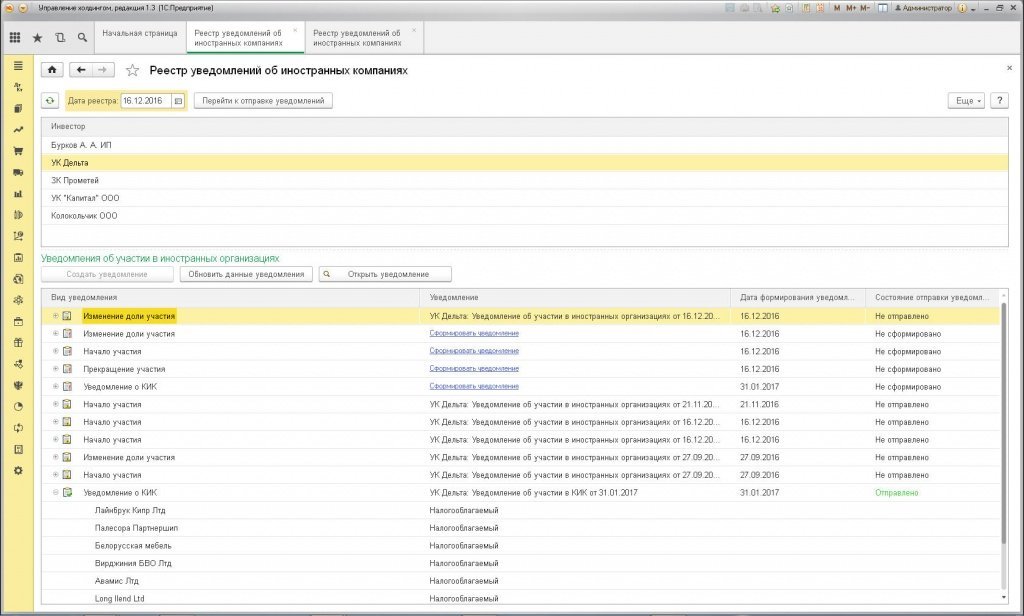Open the shopping cart section in sidebar

tap(18, 151)
